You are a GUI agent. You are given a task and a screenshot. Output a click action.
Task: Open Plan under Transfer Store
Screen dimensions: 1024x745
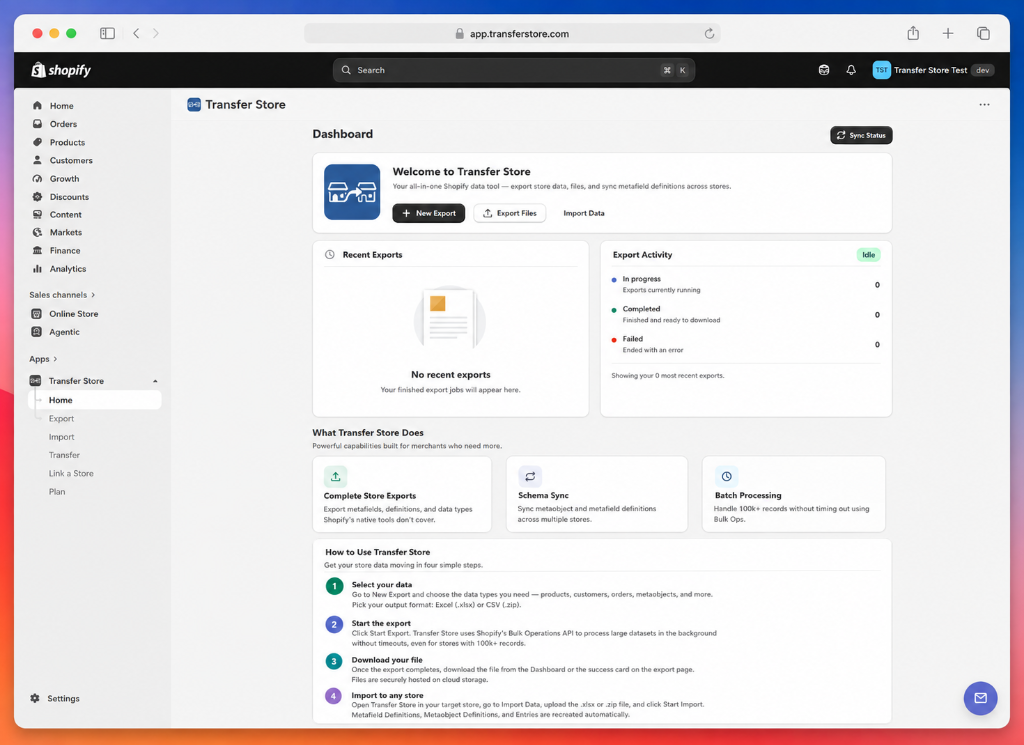[x=57, y=492]
